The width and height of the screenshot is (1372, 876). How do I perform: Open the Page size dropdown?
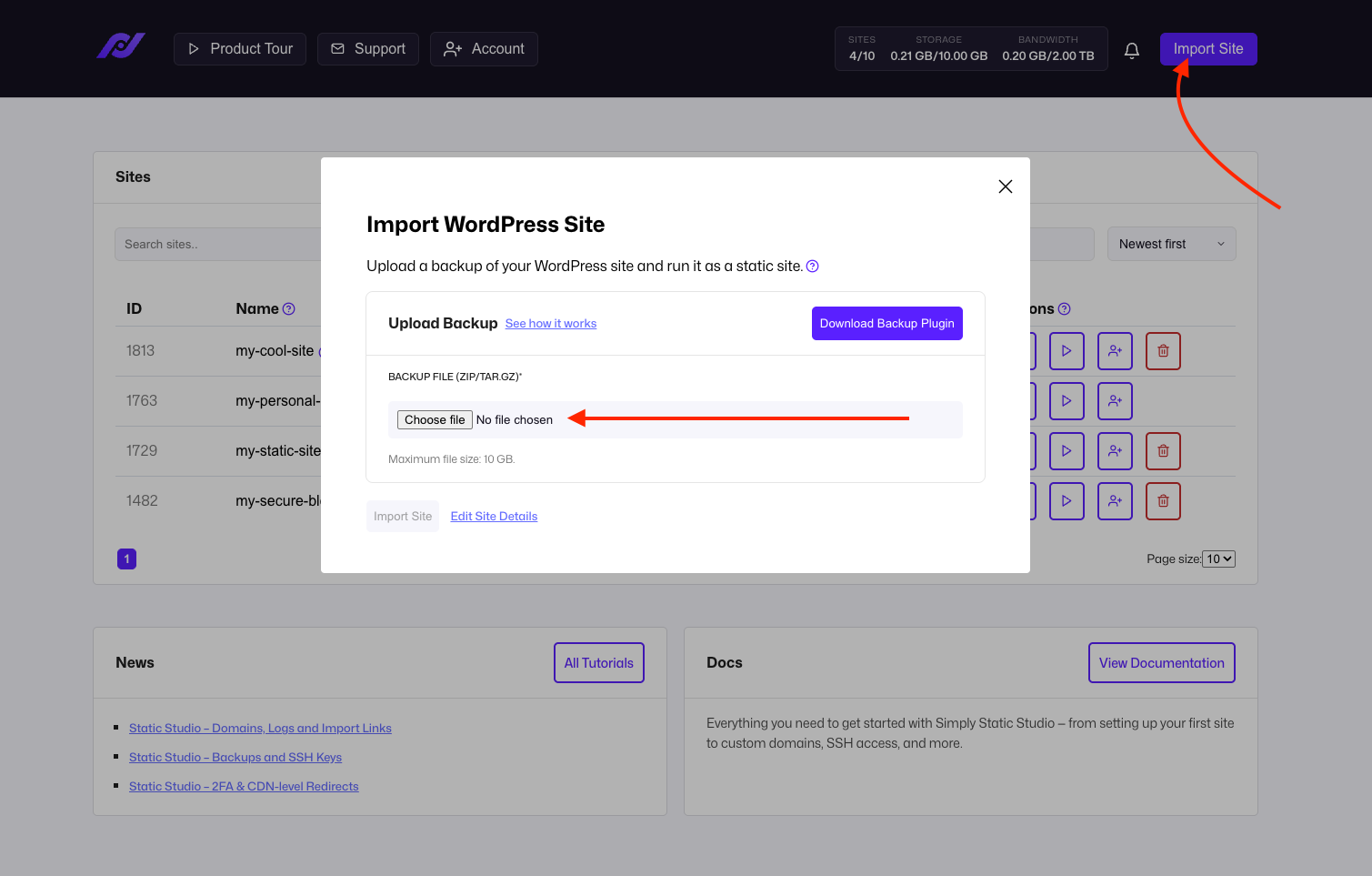(1218, 559)
